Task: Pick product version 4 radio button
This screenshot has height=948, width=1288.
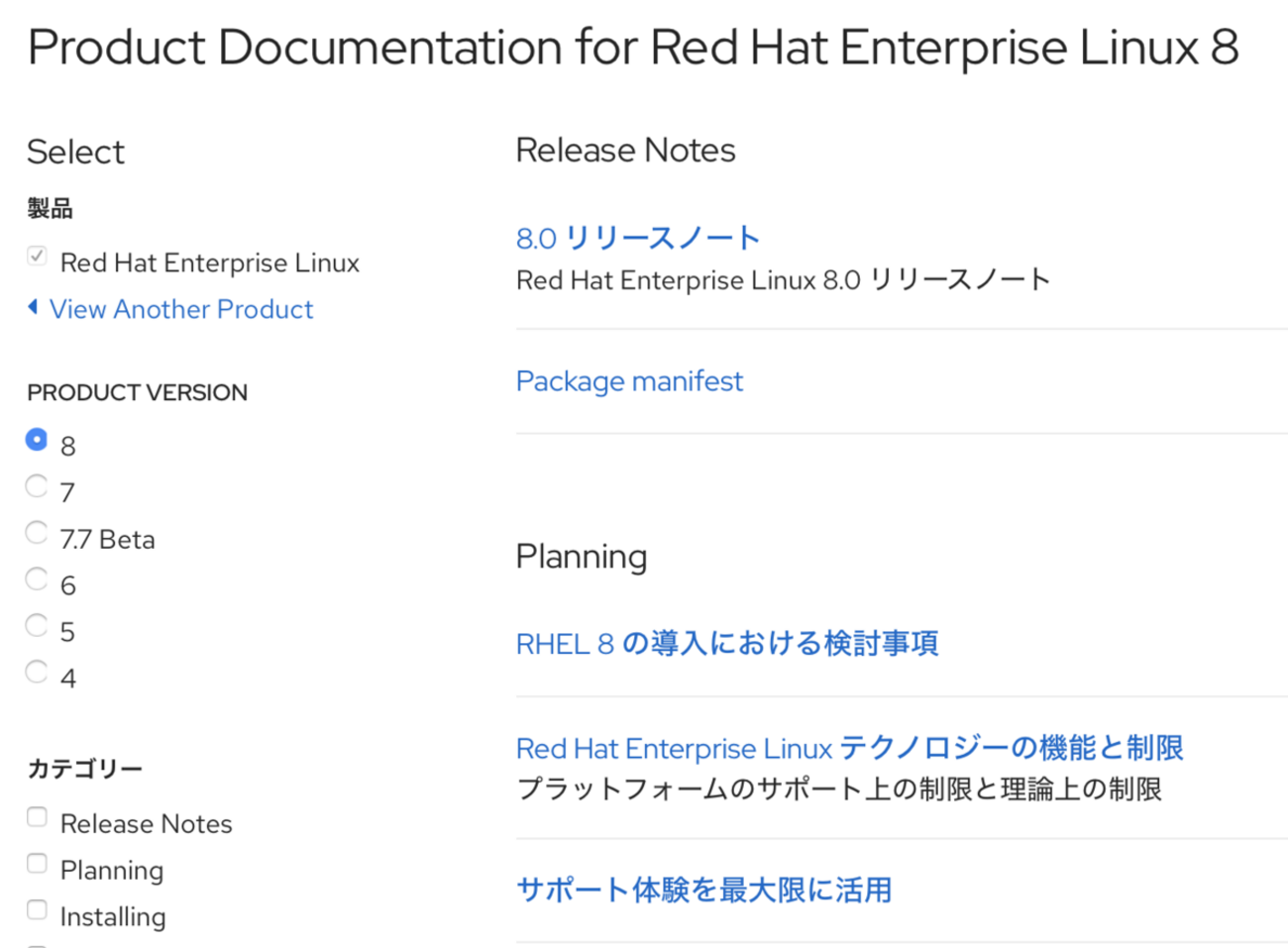Action: [37, 672]
